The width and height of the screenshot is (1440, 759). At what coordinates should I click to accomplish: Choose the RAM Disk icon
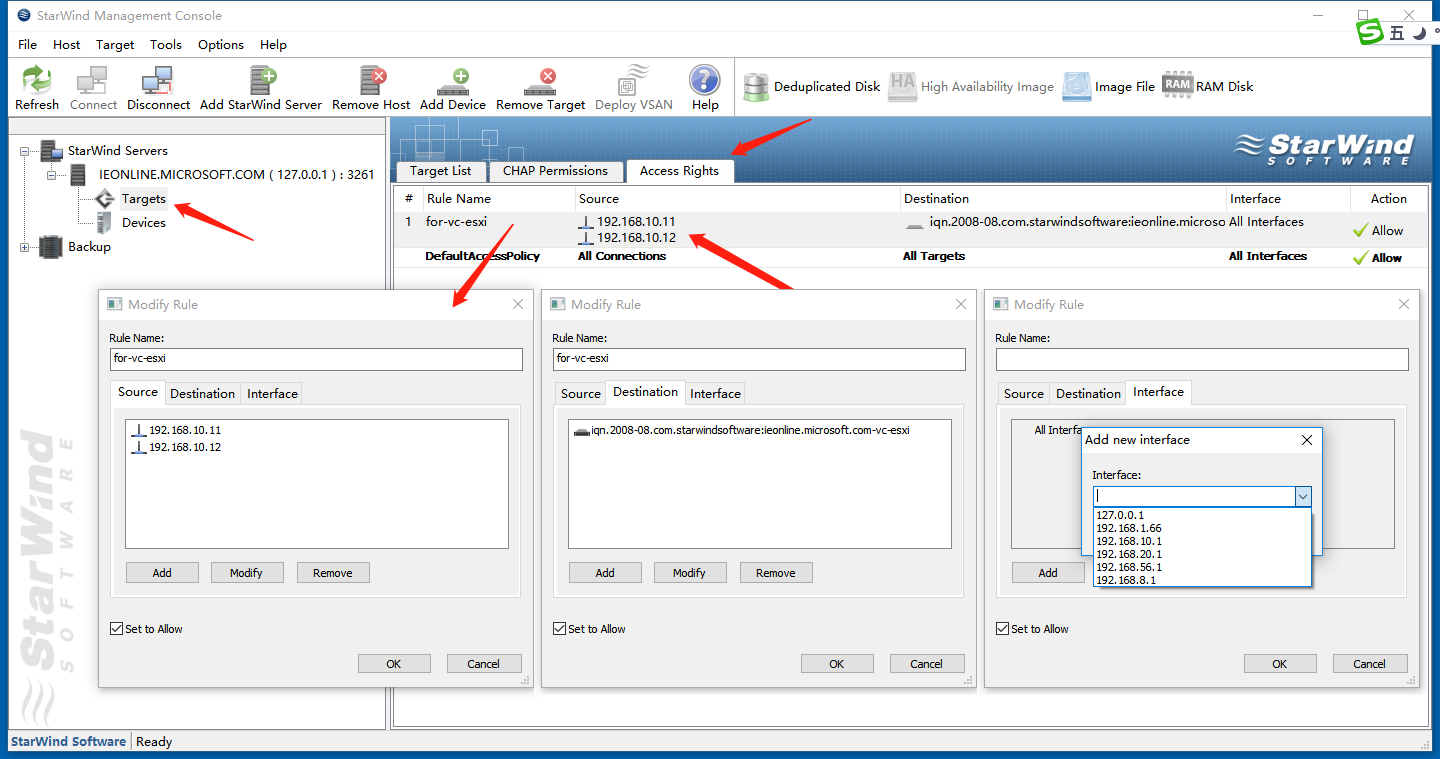coord(1177,85)
